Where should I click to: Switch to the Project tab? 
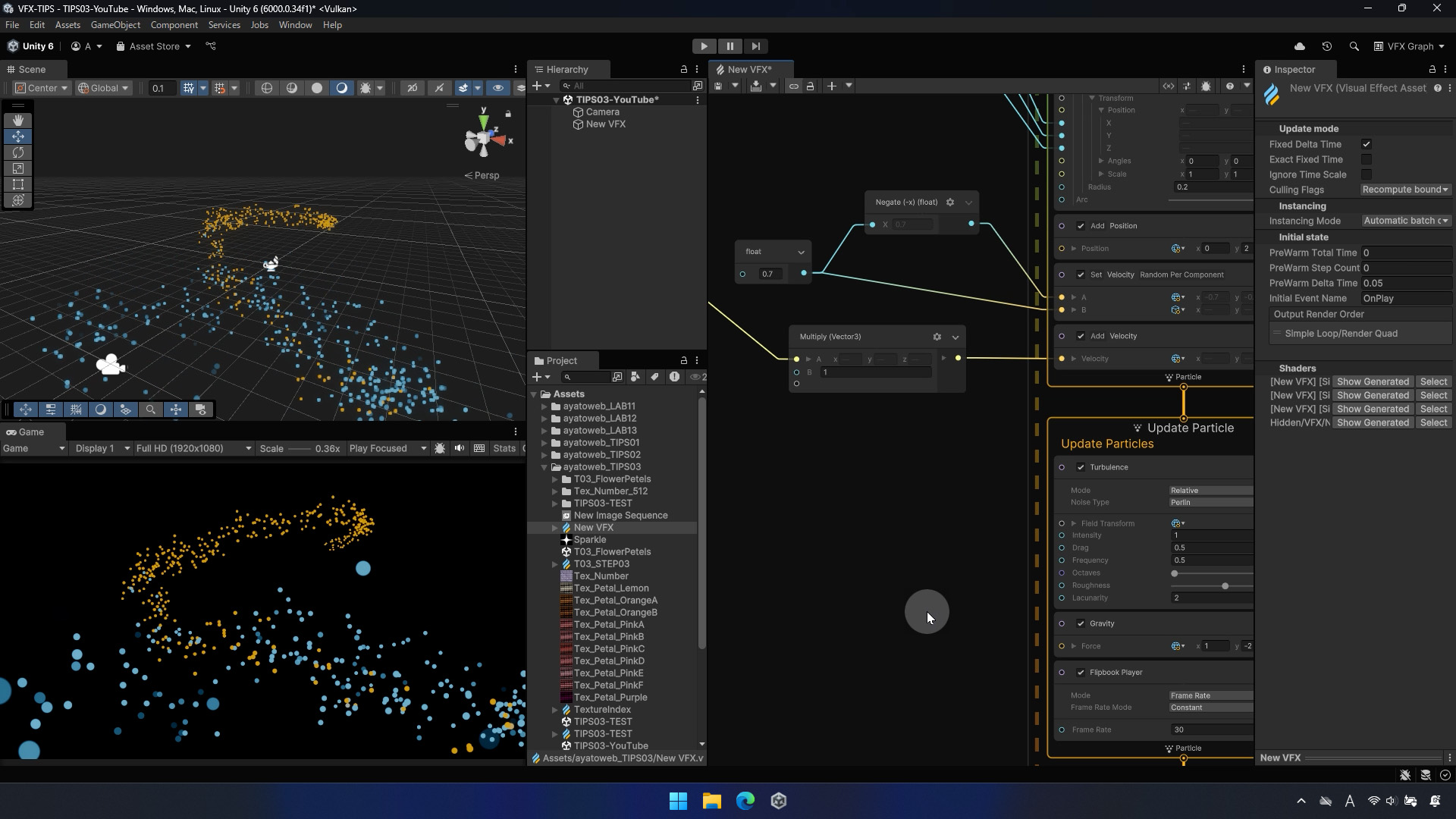(561, 361)
